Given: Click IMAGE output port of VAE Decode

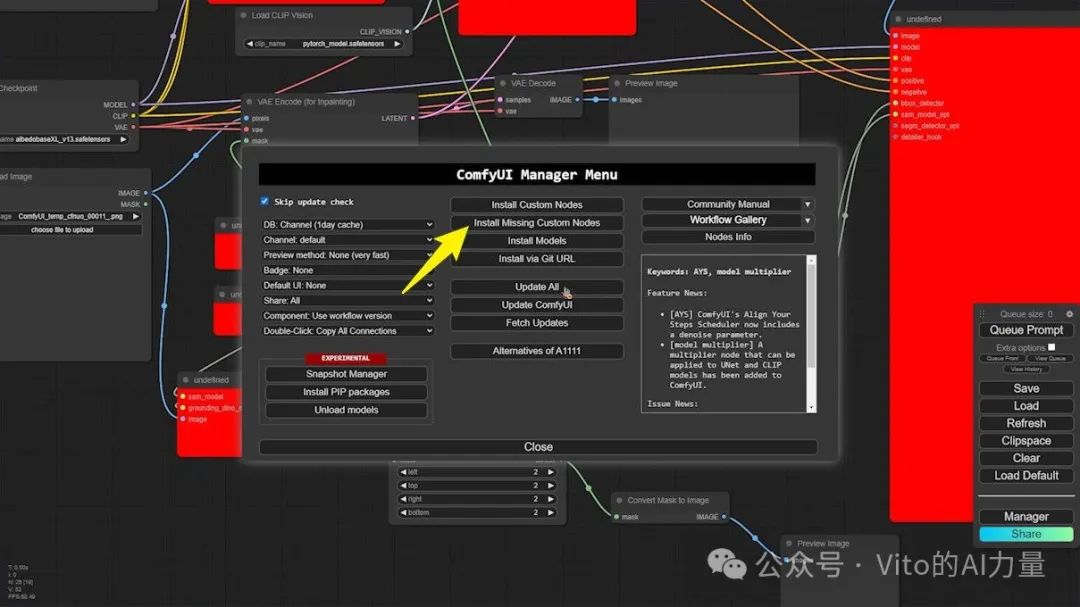Looking at the screenshot, I should click(577, 100).
